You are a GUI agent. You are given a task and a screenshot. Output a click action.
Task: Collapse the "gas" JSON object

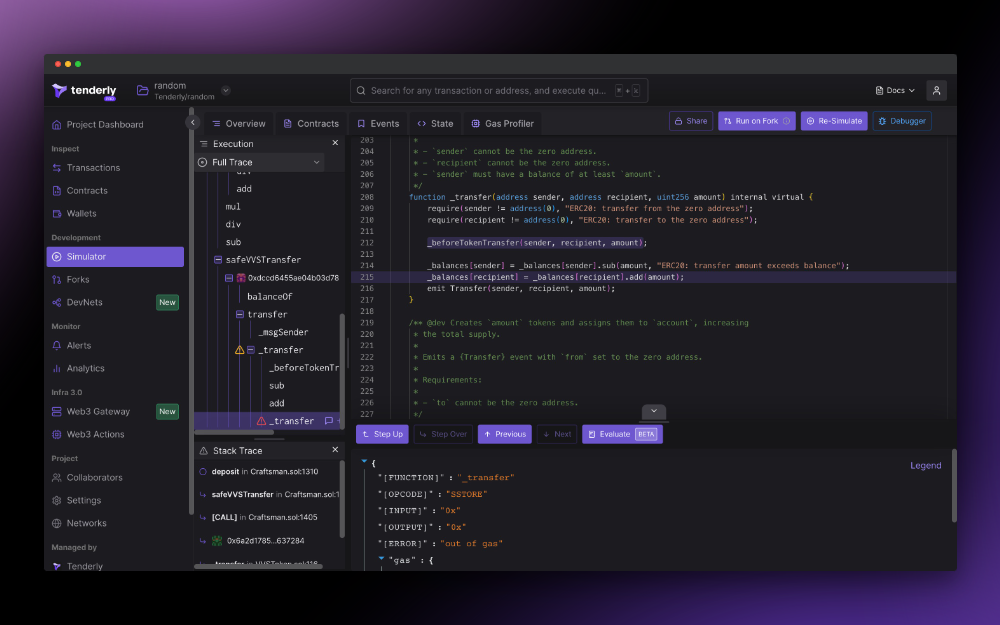click(x=381, y=558)
